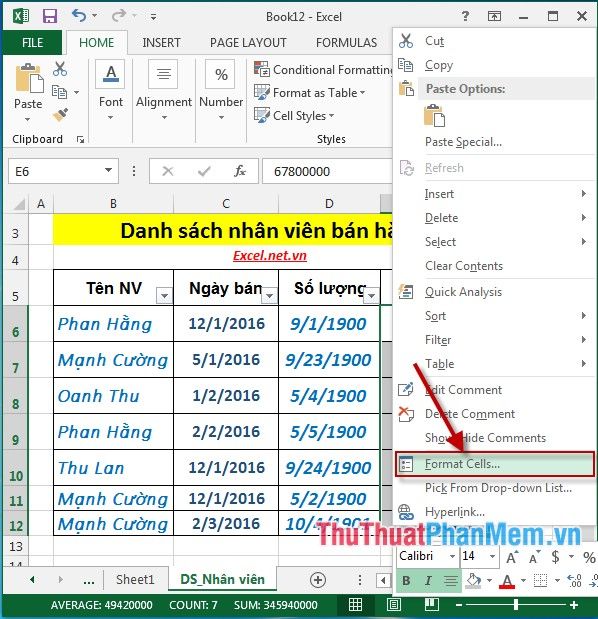Open the Alignment group button
Image resolution: width=598 pixels, height=619 pixels.
163,91
